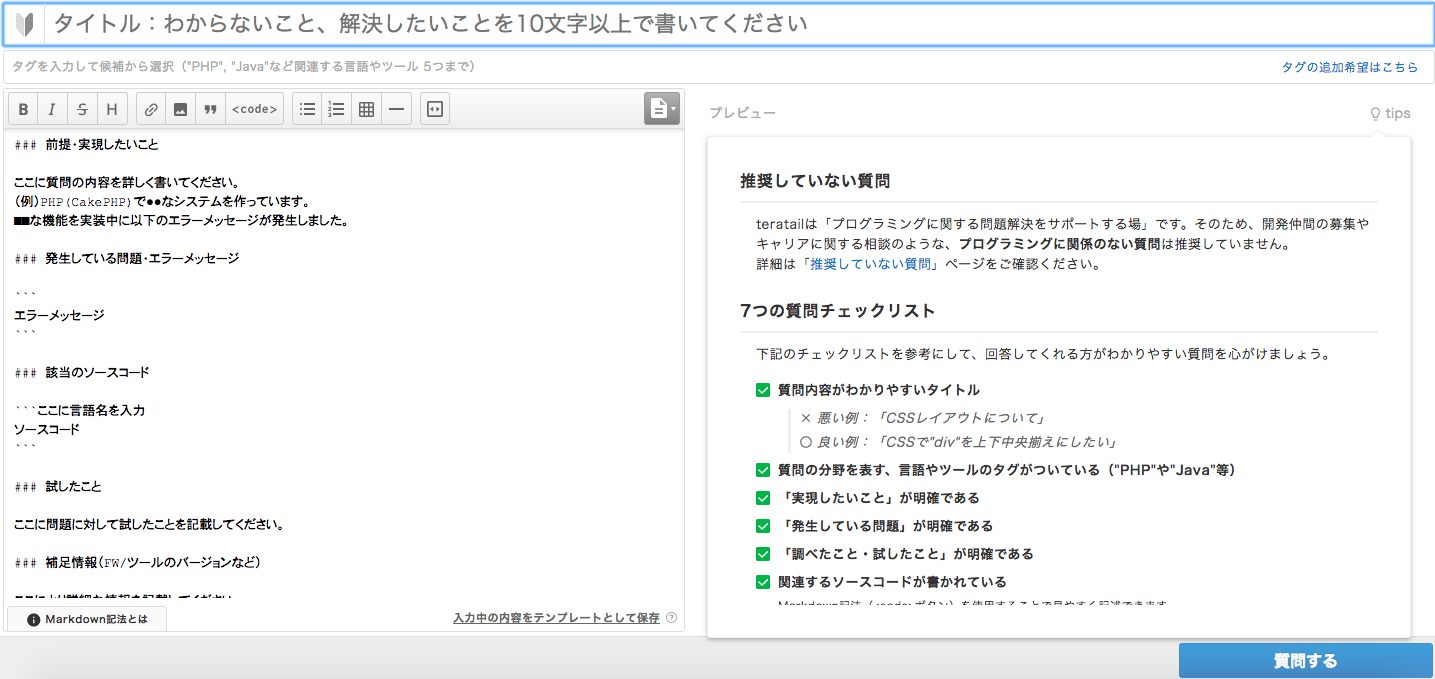Insert an image using the picture icon

click(x=180, y=110)
